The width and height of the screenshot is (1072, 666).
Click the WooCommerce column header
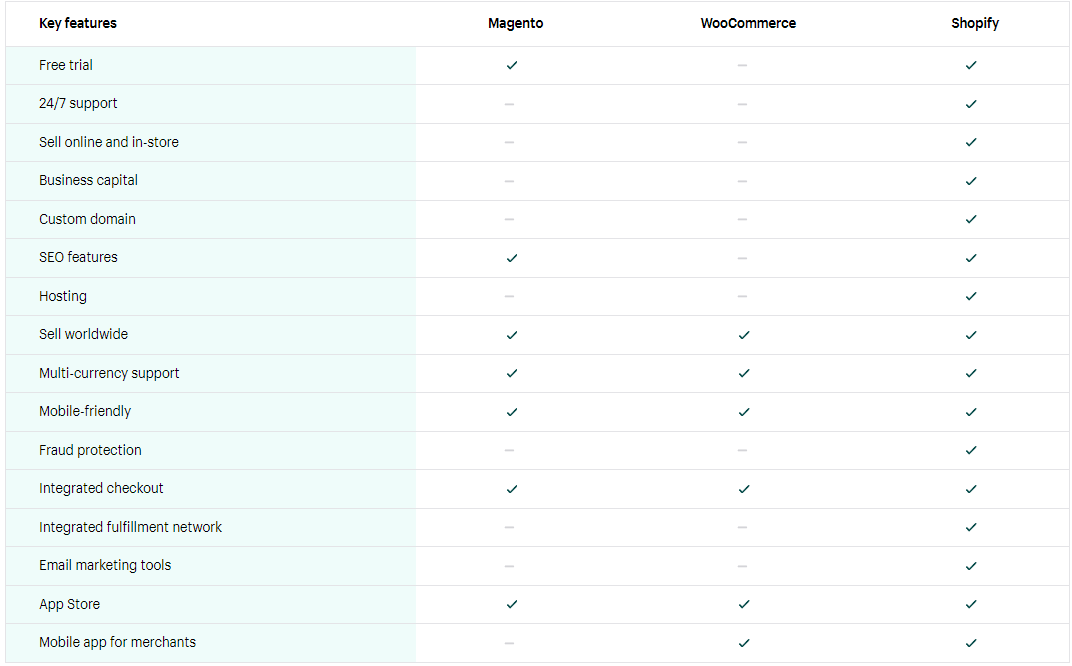tap(748, 23)
